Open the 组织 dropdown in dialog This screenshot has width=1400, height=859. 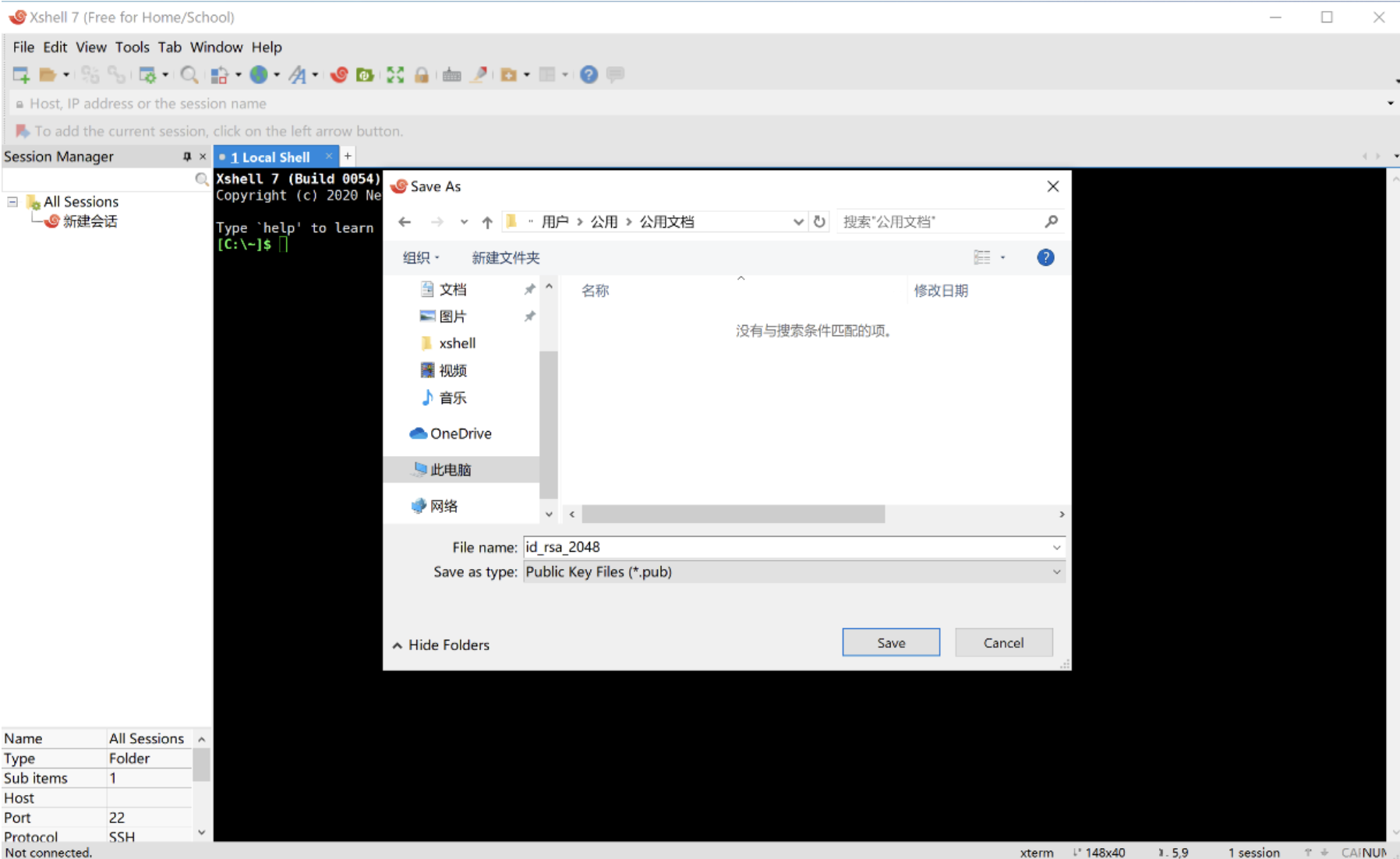[421, 257]
